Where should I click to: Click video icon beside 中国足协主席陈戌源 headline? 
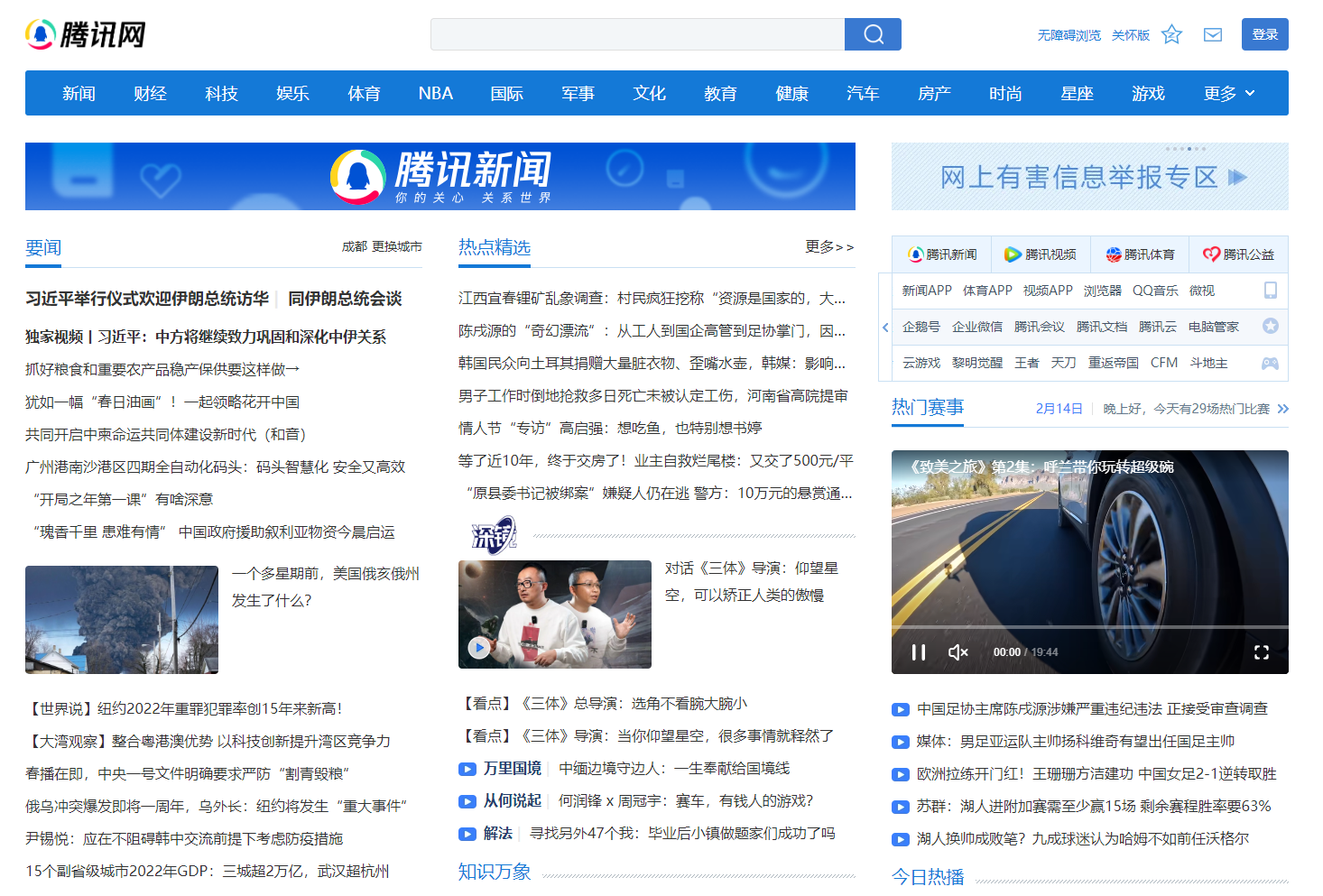pos(901,709)
